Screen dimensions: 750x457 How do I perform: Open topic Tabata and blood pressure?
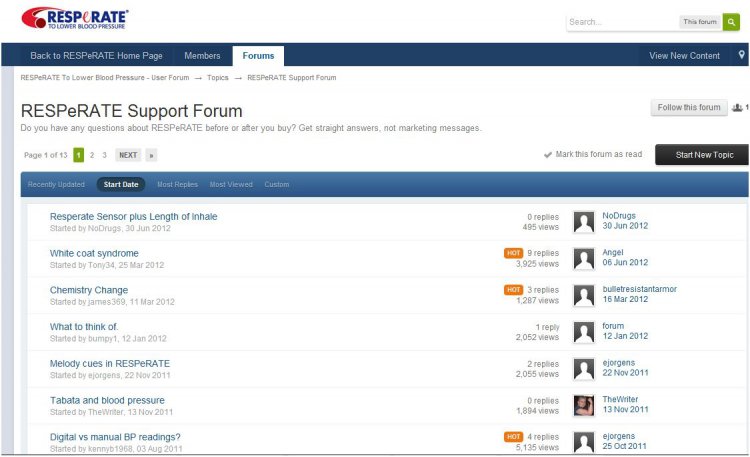coord(107,400)
